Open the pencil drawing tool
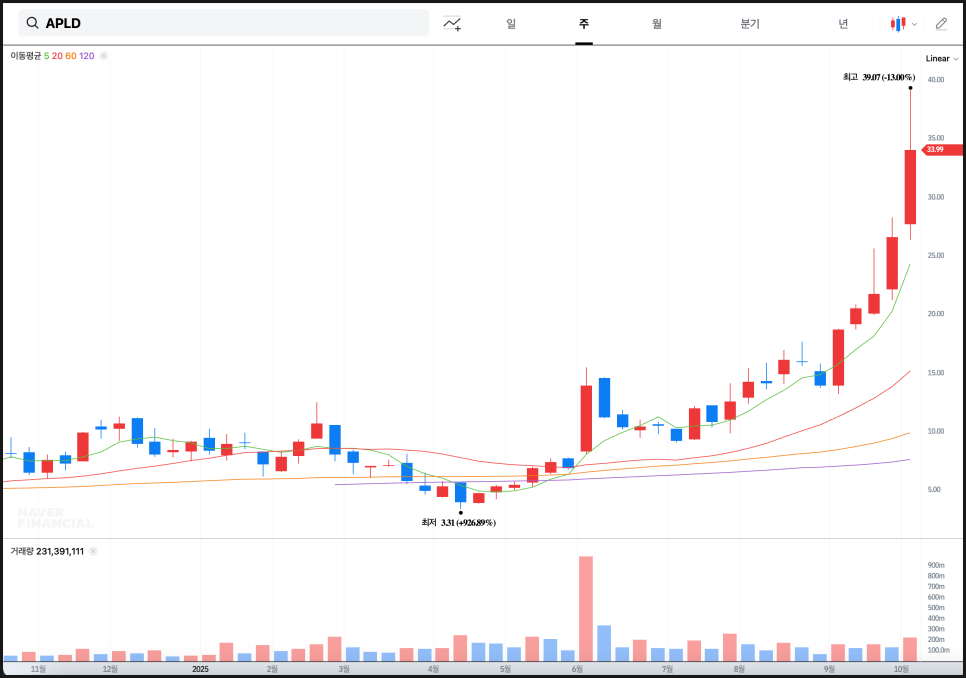This screenshot has width=966, height=678. point(941,23)
